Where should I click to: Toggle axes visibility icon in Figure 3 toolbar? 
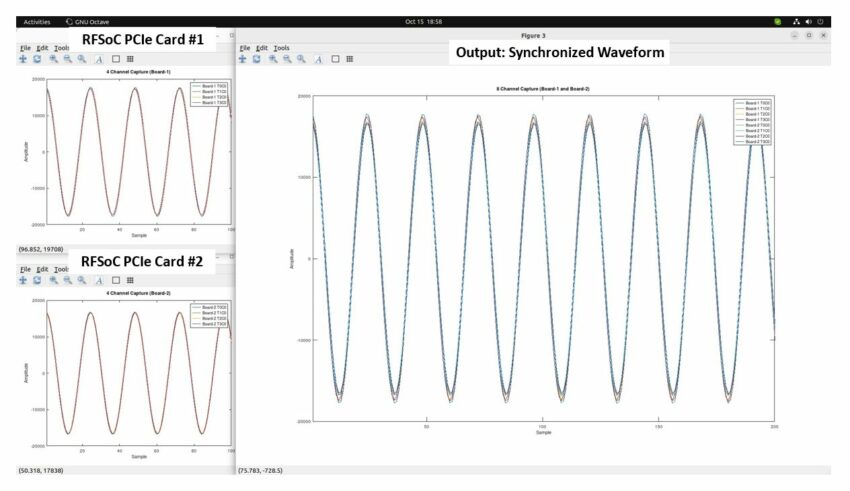pos(334,59)
